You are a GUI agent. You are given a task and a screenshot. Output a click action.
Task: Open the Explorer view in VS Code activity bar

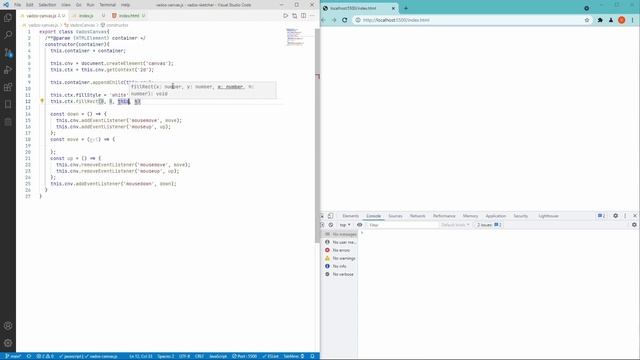click(x=8, y=18)
